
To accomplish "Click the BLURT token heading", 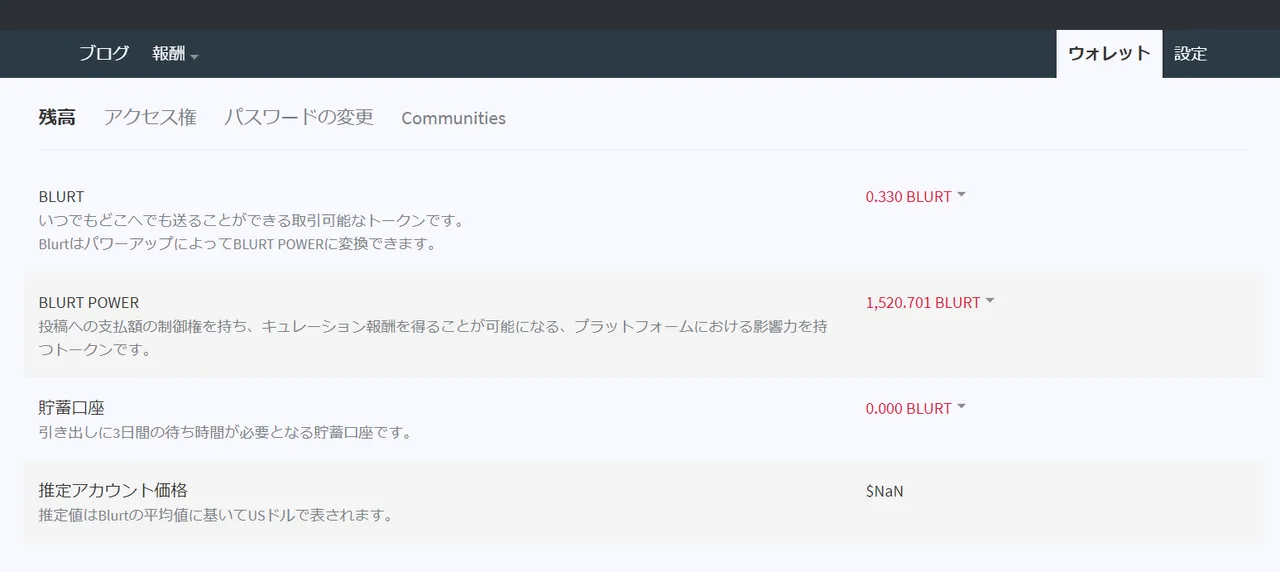I will coord(62,196).
